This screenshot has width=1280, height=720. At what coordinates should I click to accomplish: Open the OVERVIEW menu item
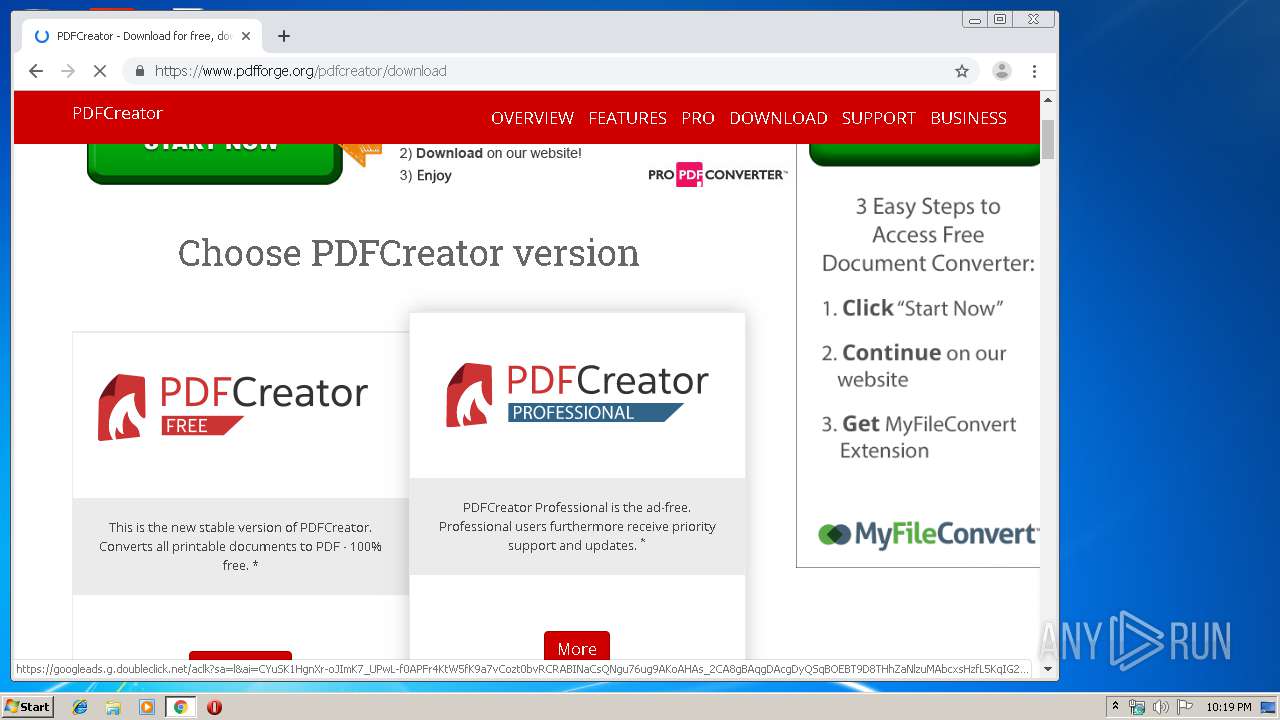click(532, 118)
